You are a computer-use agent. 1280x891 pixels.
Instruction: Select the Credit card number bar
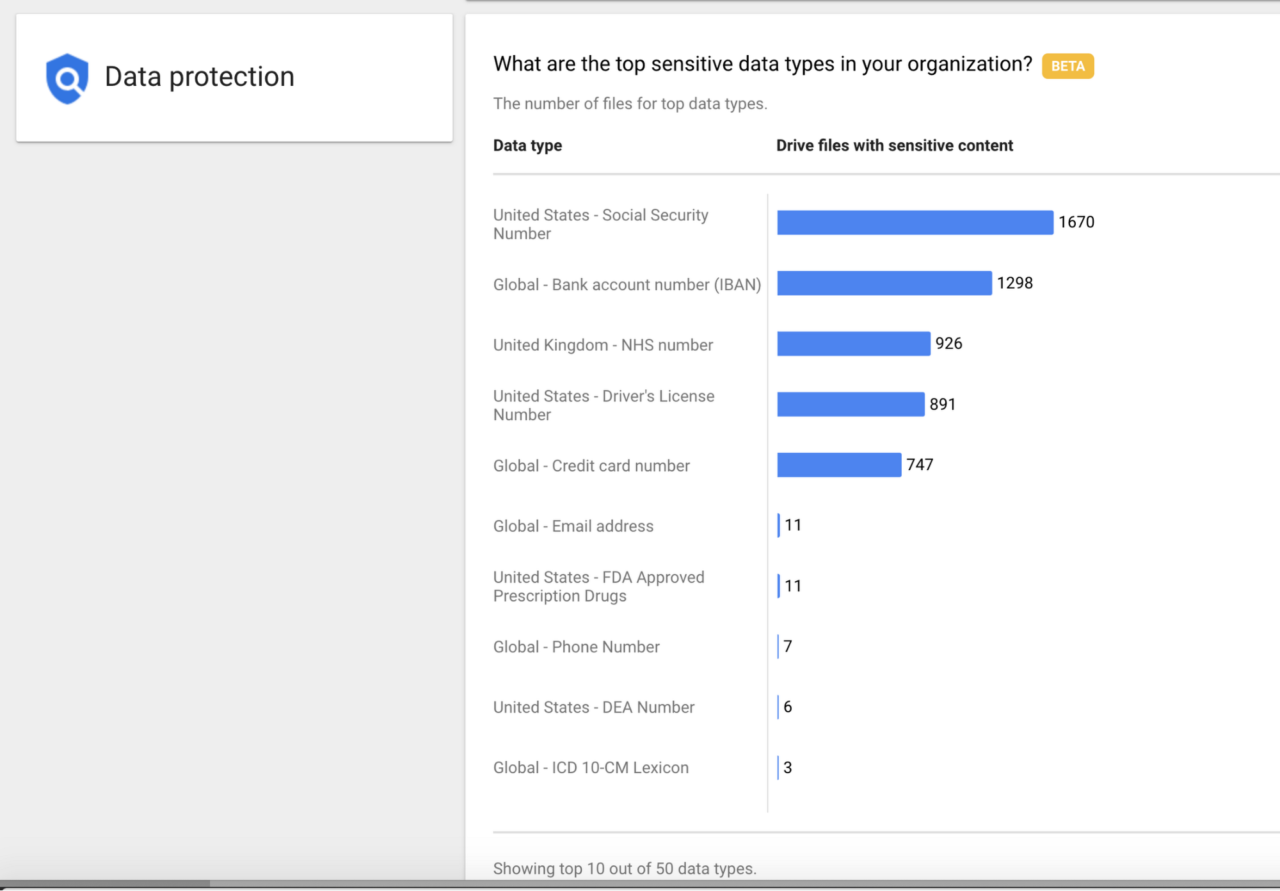coord(838,465)
